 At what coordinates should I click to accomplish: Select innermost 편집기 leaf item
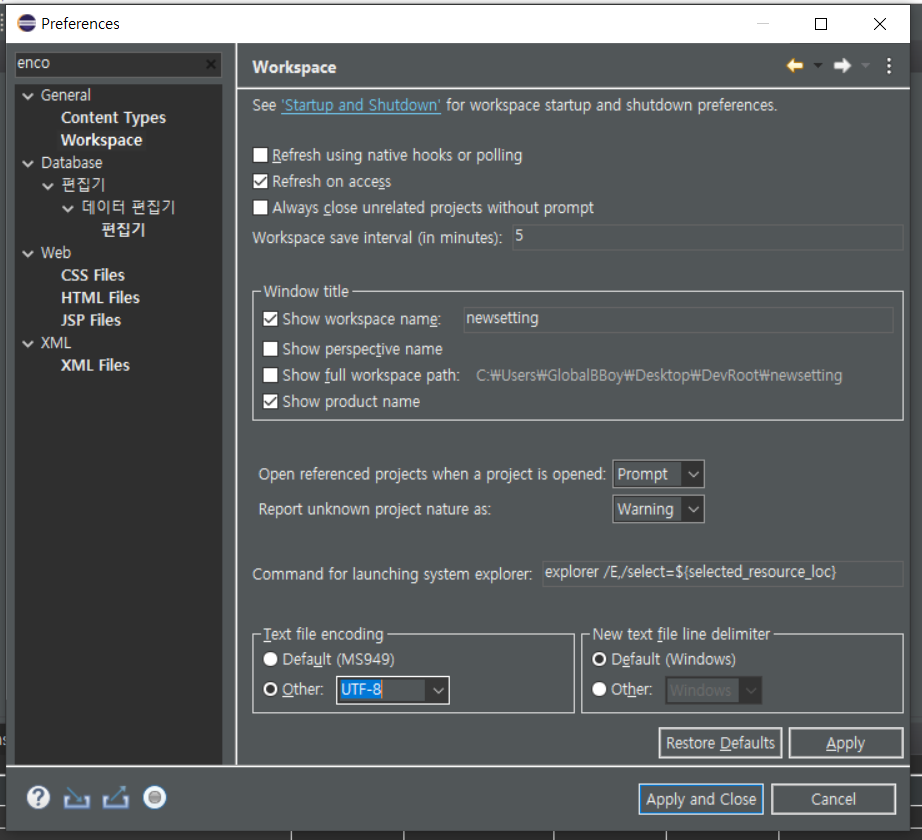123,230
